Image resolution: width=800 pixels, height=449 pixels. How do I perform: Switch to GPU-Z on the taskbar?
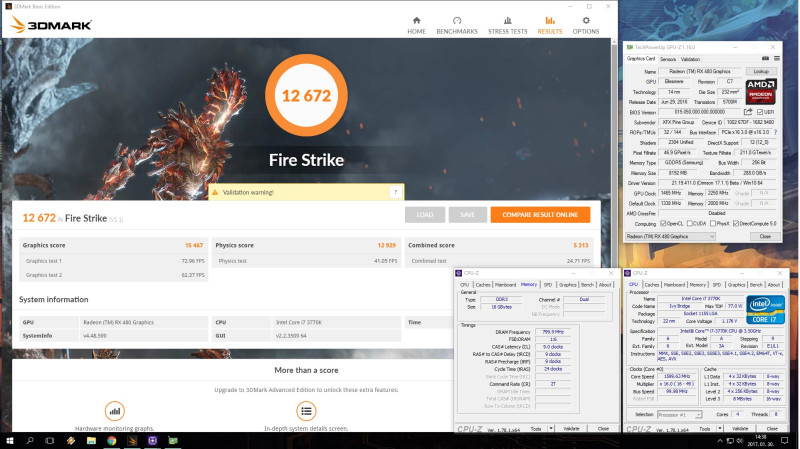[x=173, y=440]
